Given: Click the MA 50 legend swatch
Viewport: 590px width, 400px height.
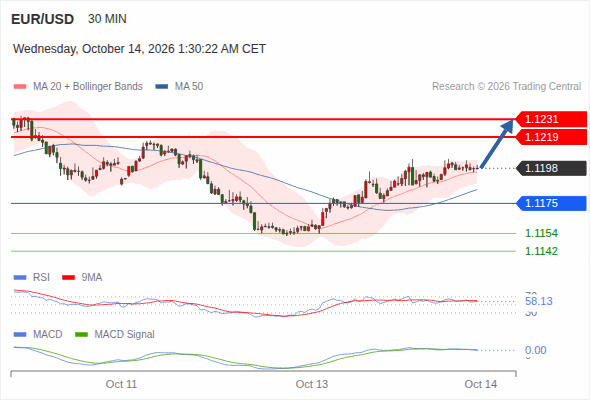Looking at the screenshot, I should [x=162, y=87].
